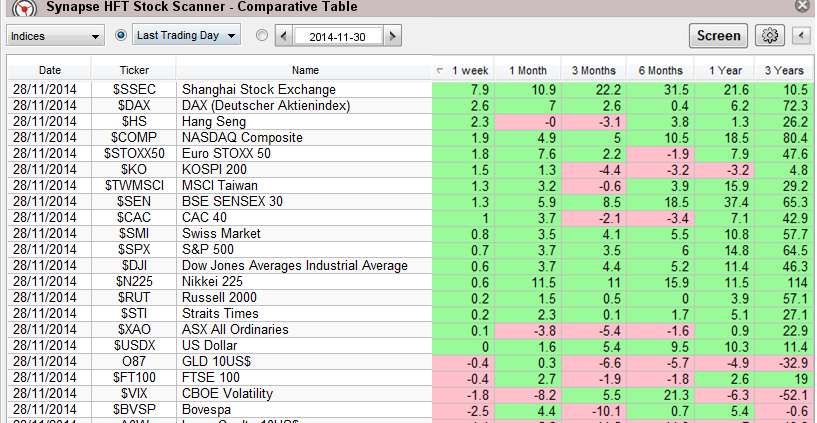The height and width of the screenshot is (423, 817).
Task: Collapse panel using the left arrow icon
Action: tap(799, 36)
